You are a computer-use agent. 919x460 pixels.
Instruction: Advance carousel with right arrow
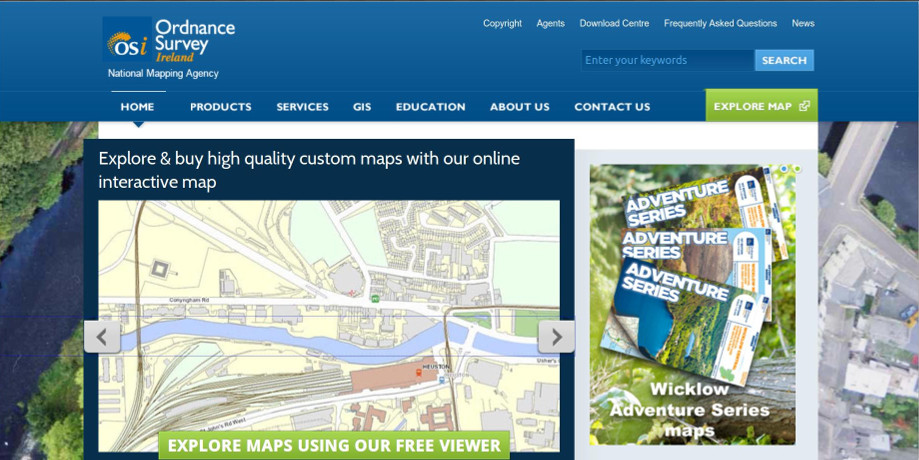pos(556,336)
